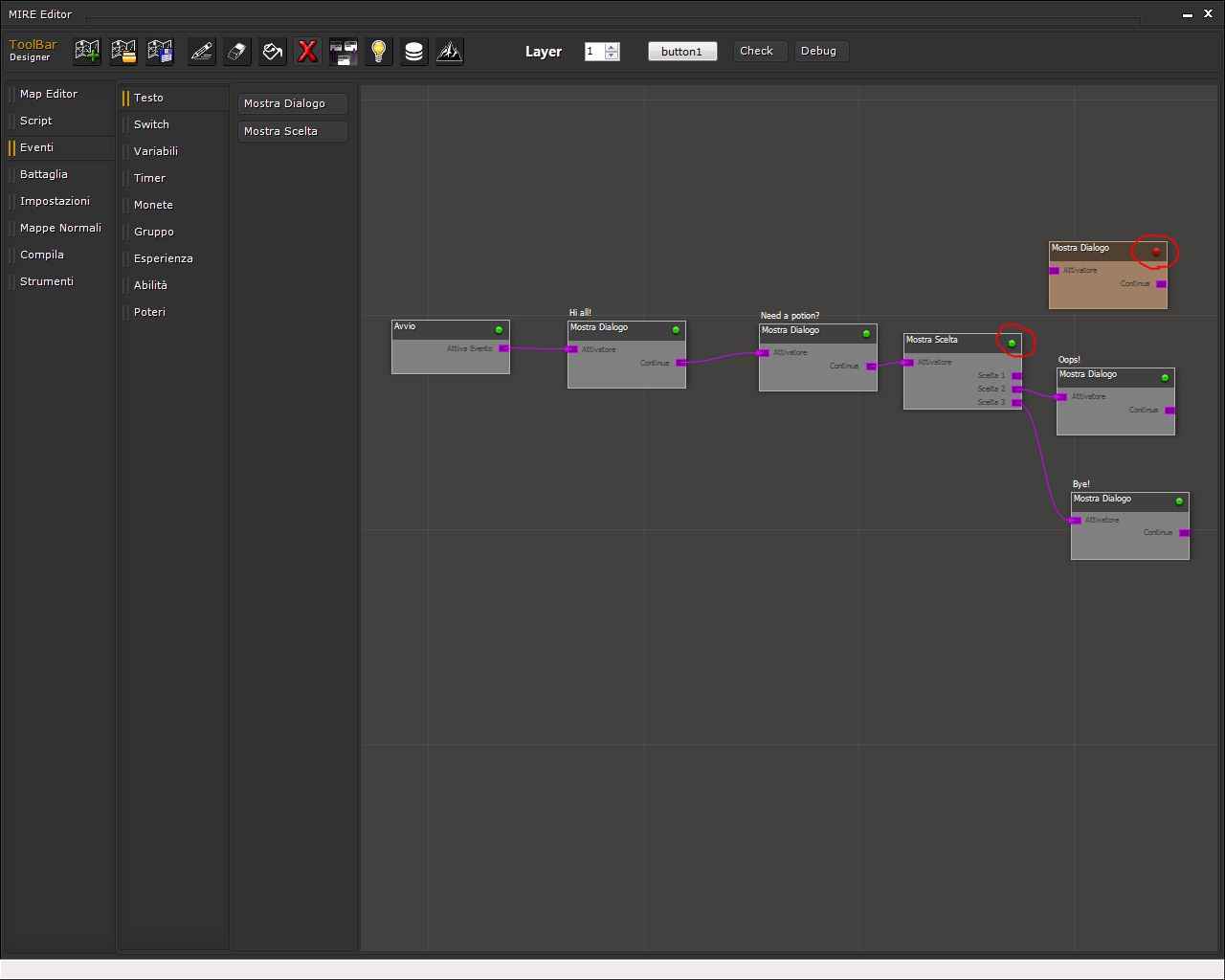This screenshot has width=1225, height=980.
Task: Select the Testo event category
Action: tap(173, 98)
